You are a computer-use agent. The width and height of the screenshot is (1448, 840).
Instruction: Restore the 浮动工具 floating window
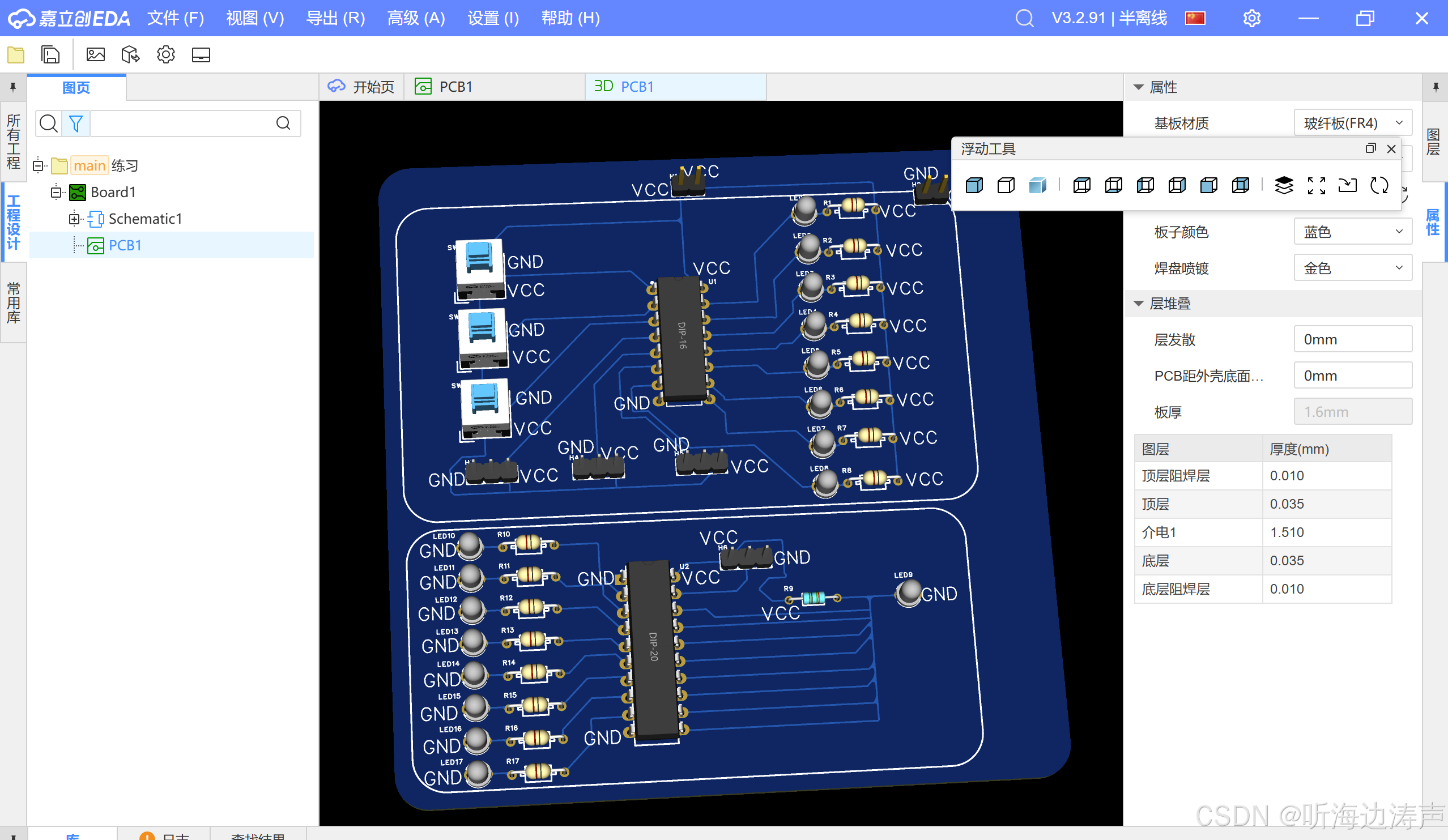pyautogui.click(x=1371, y=149)
